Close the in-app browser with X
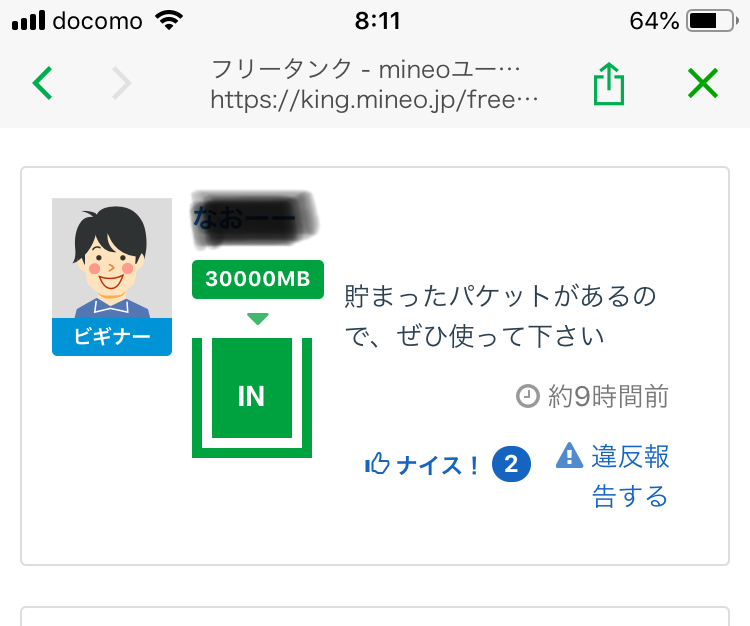750x626 pixels. pos(703,83)
